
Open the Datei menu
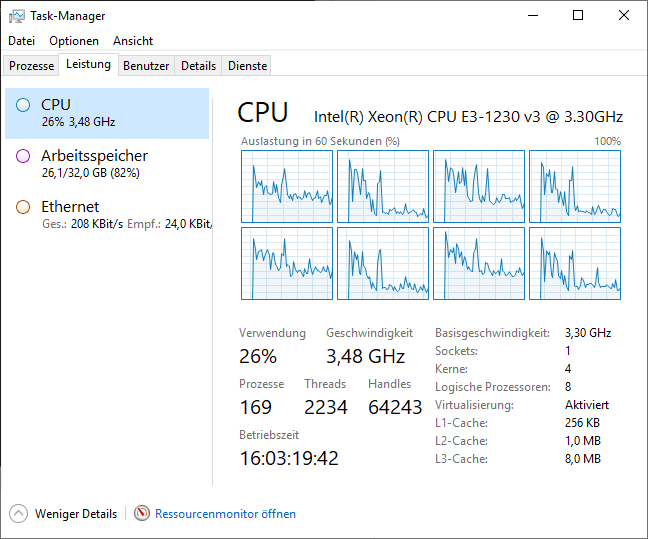coord(21,41)
